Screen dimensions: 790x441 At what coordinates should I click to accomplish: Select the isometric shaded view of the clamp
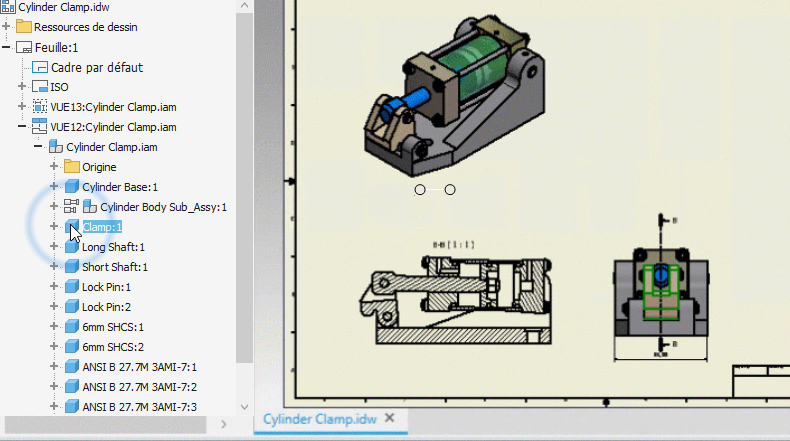point(454,96)
